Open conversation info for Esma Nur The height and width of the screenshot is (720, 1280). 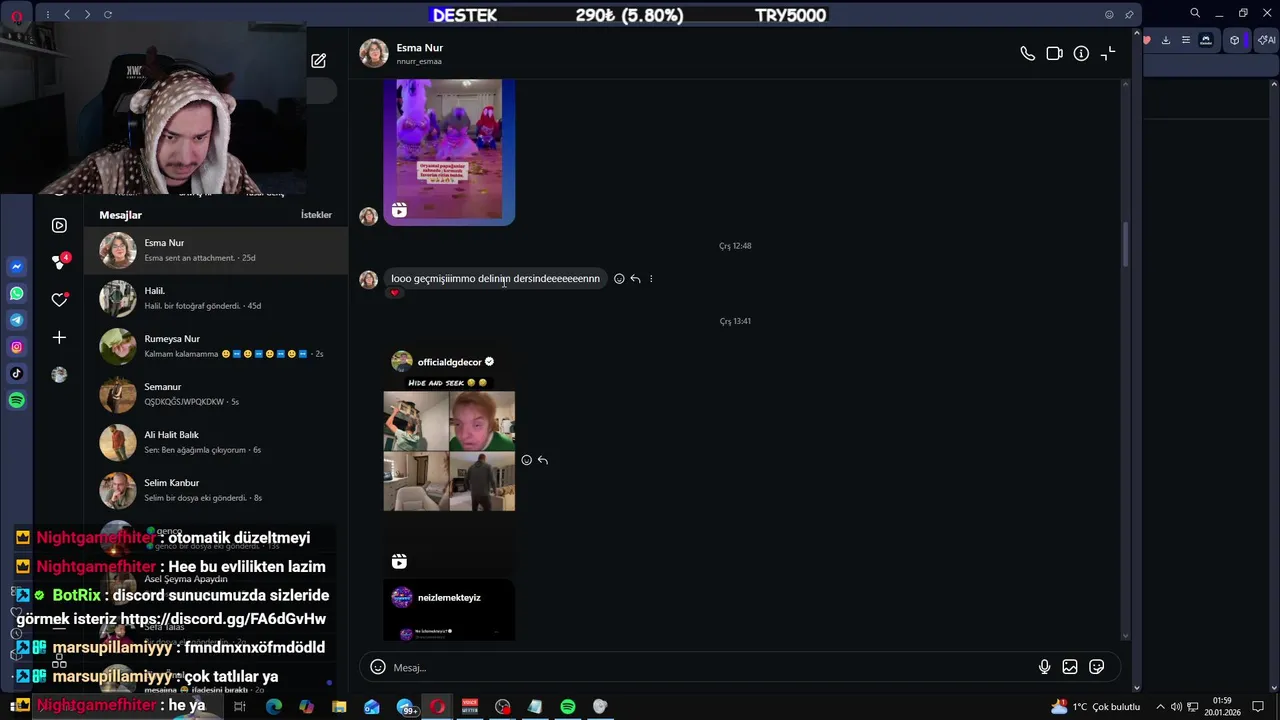click(1081, 54)
